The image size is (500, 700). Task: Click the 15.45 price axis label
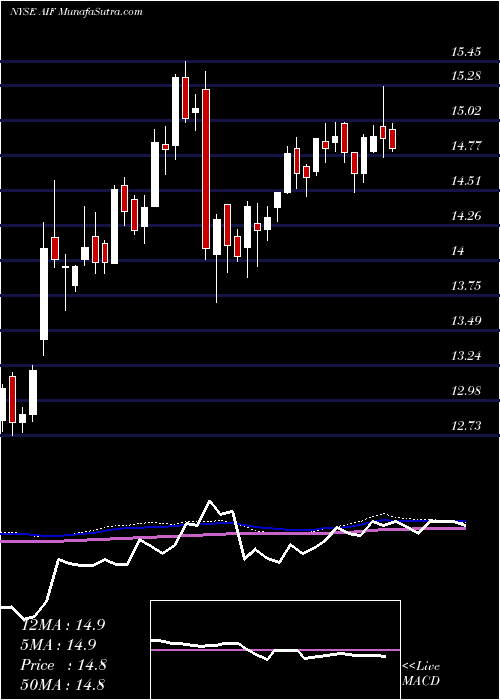pos(466,52)
